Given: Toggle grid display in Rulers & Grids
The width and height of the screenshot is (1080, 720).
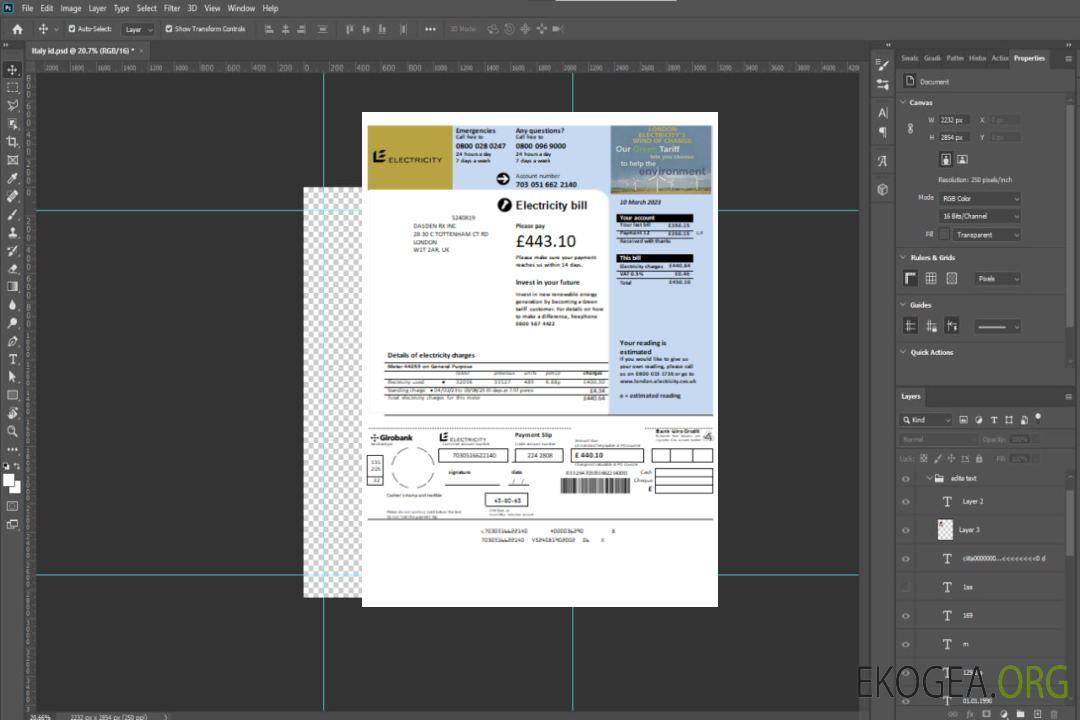Looking at the screenshot, I should (931, 279).
